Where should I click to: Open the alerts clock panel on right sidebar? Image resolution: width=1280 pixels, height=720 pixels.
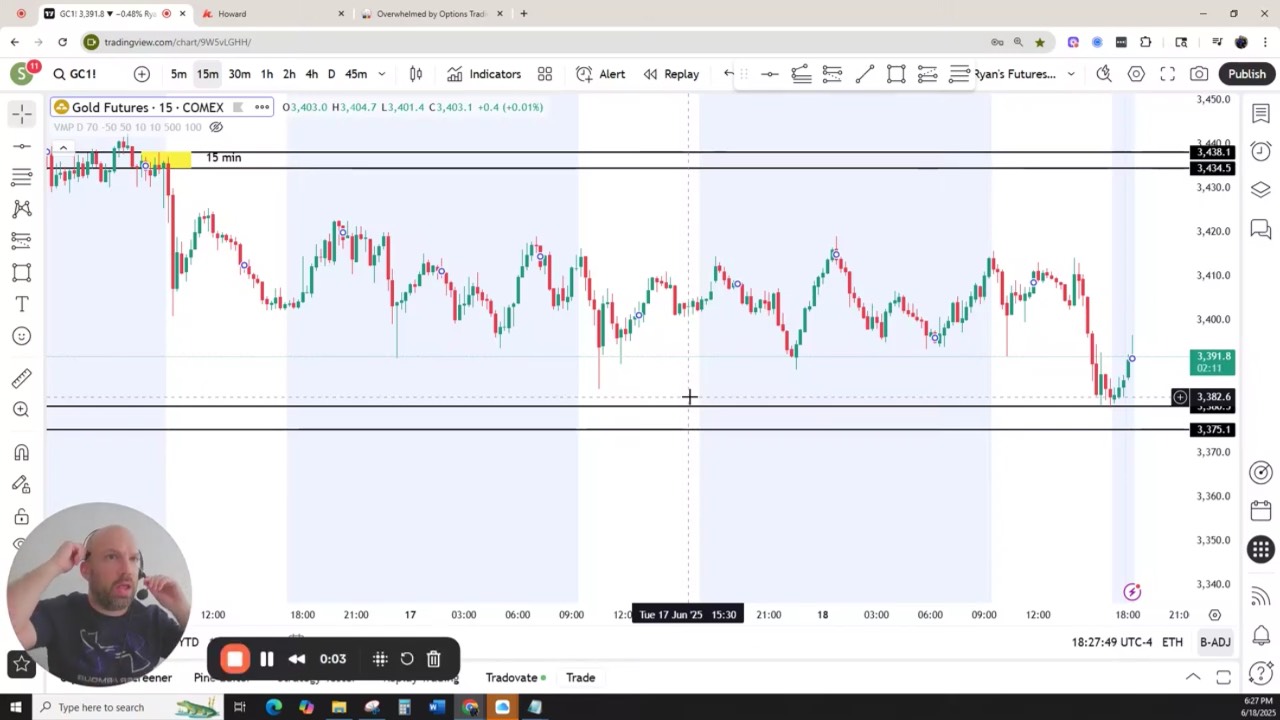pyautogui.click(x=1260, y=151)
